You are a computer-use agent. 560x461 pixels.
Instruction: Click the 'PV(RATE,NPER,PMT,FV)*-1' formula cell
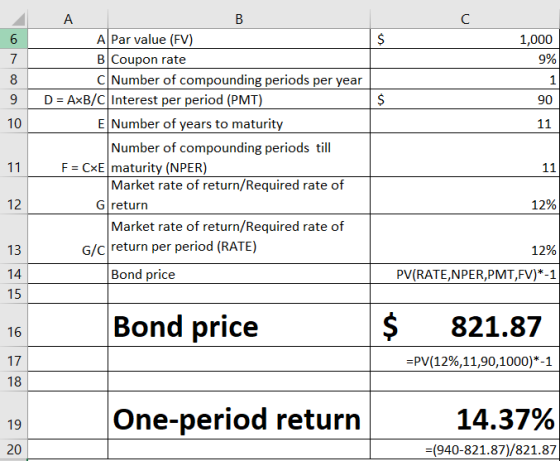tap(465, 274)
